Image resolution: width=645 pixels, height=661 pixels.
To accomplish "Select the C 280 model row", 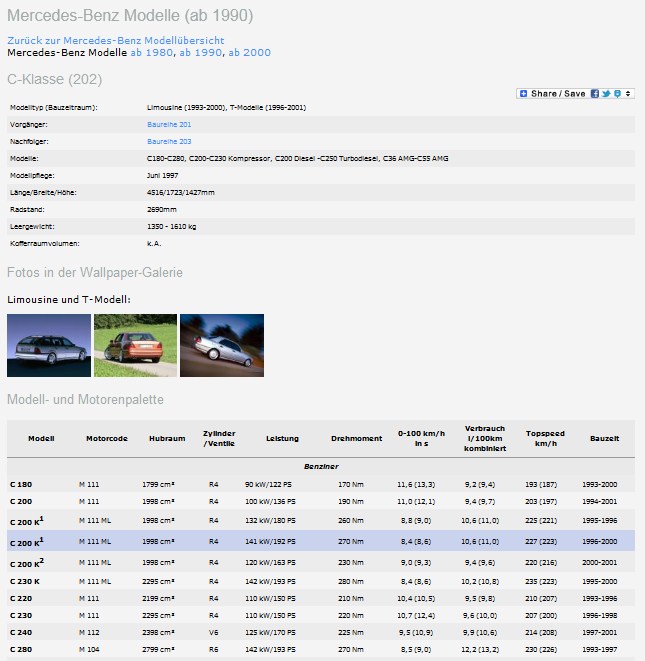I will [320, 650].
